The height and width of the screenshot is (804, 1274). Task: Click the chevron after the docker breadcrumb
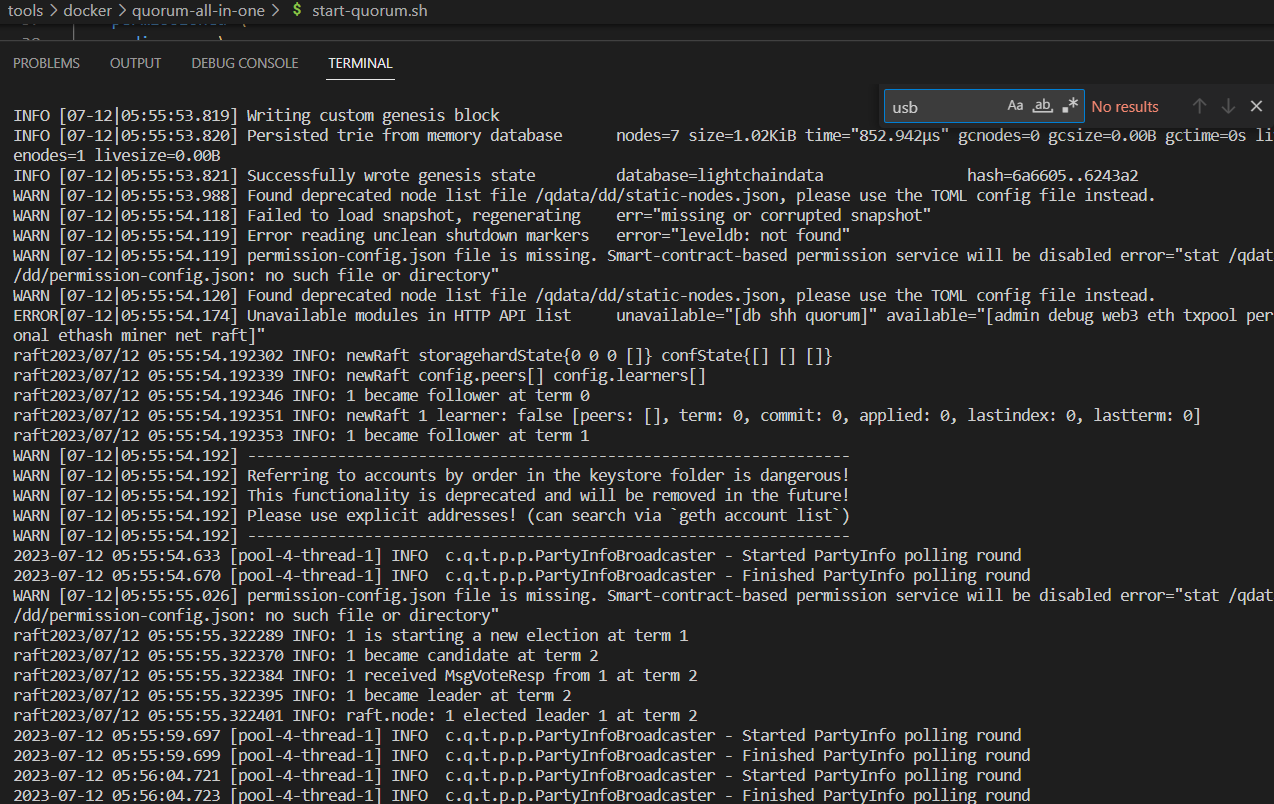click(121, 11)
